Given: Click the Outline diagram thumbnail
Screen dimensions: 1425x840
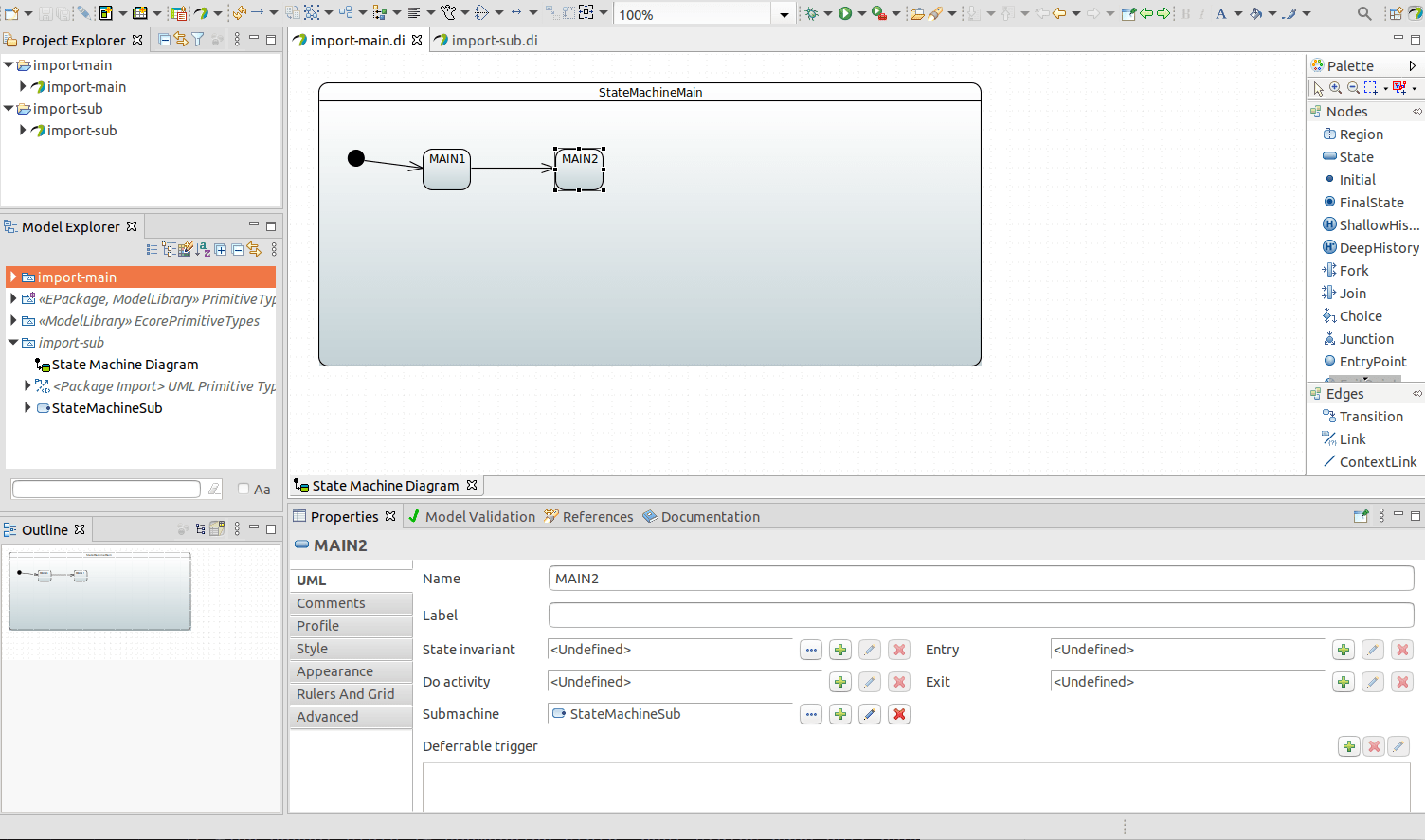Looking at the screenshot, I should [100, 592].
